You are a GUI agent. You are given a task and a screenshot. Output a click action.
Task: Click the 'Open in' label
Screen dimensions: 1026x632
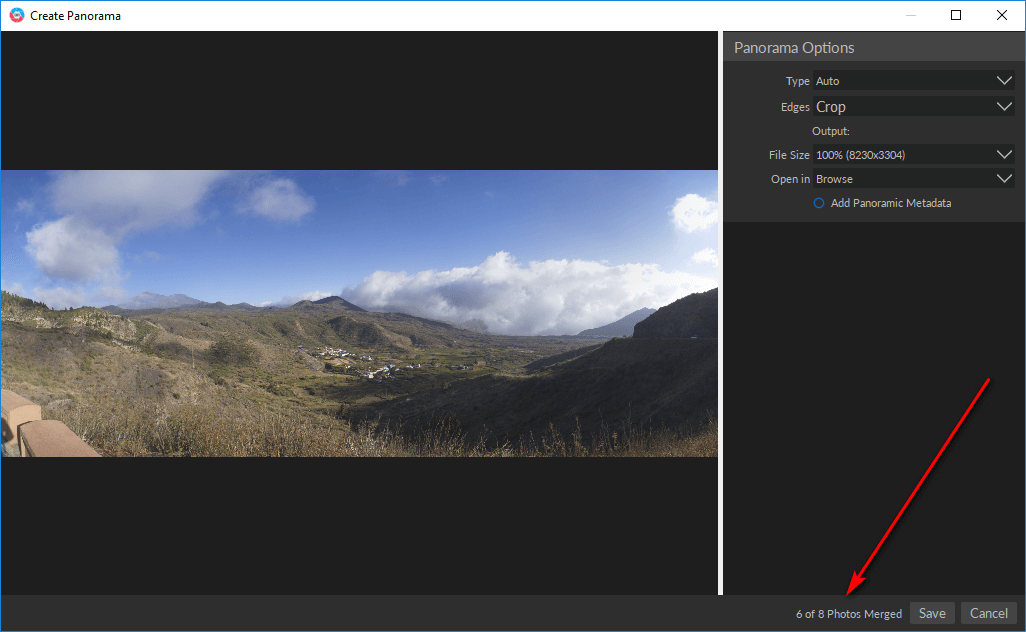coord(790,179)
